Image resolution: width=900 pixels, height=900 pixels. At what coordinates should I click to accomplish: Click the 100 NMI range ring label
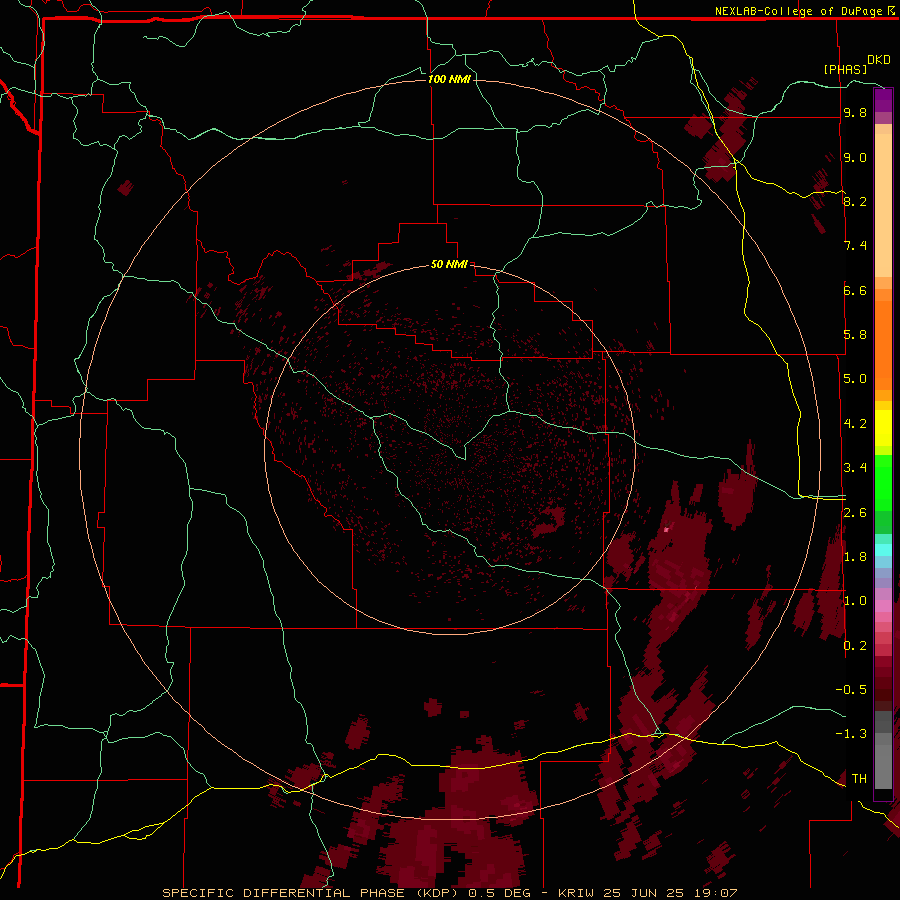(x=449, y=79)
